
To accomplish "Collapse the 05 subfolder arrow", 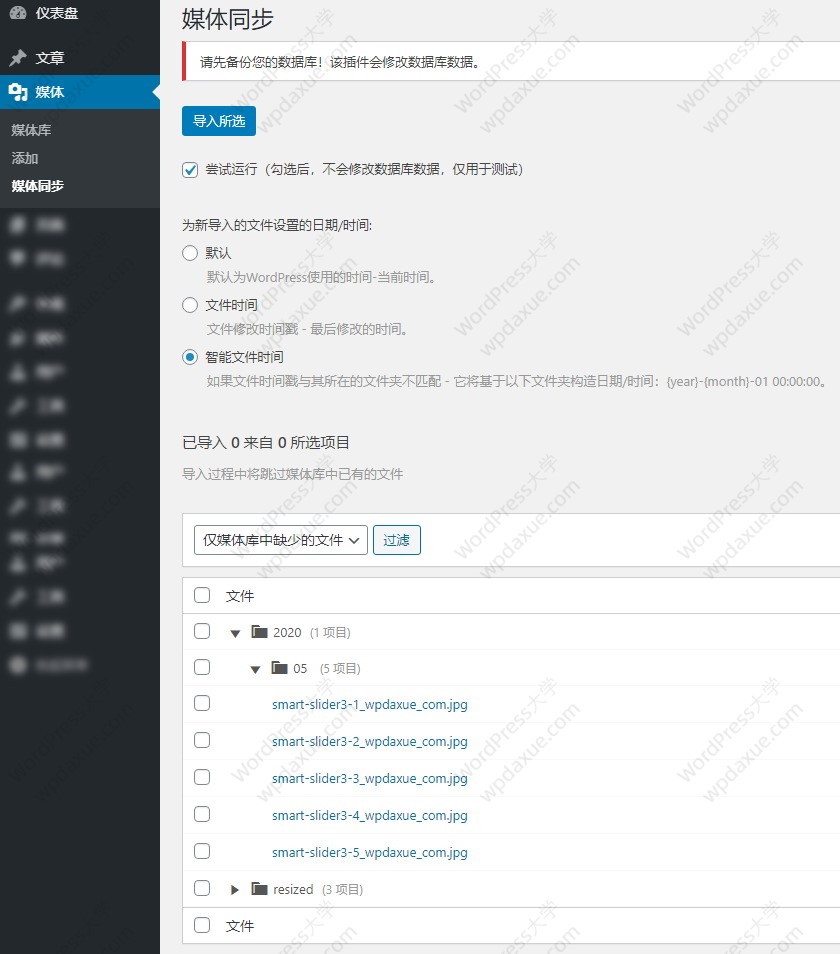I will [255, 669].
